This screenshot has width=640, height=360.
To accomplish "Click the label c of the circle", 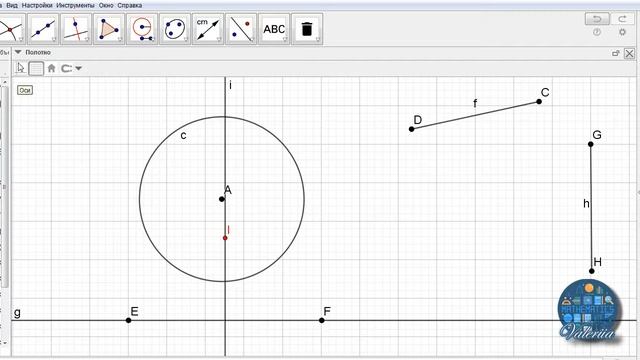I will pos(183,136).
